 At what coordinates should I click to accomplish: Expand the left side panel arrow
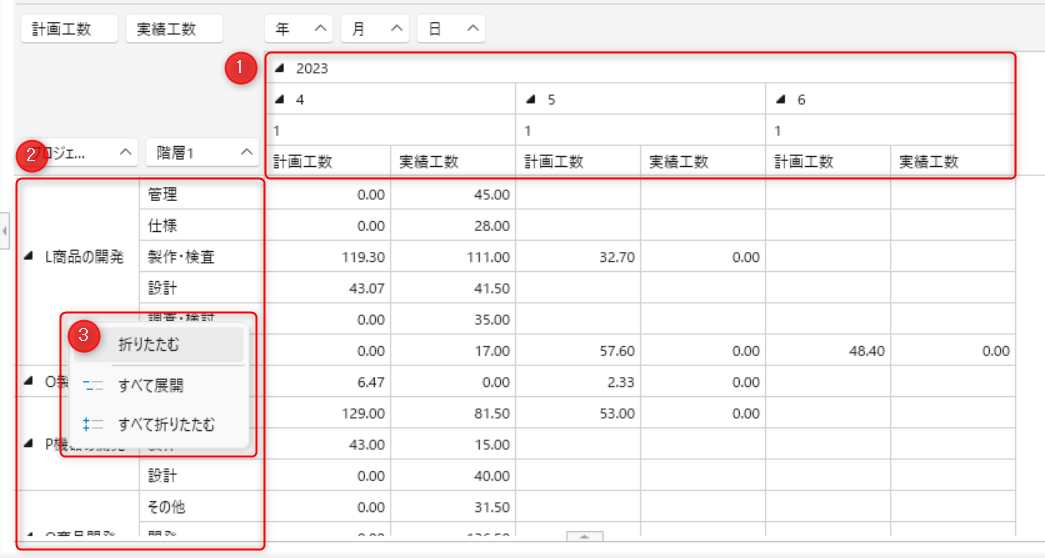[4, 232]
